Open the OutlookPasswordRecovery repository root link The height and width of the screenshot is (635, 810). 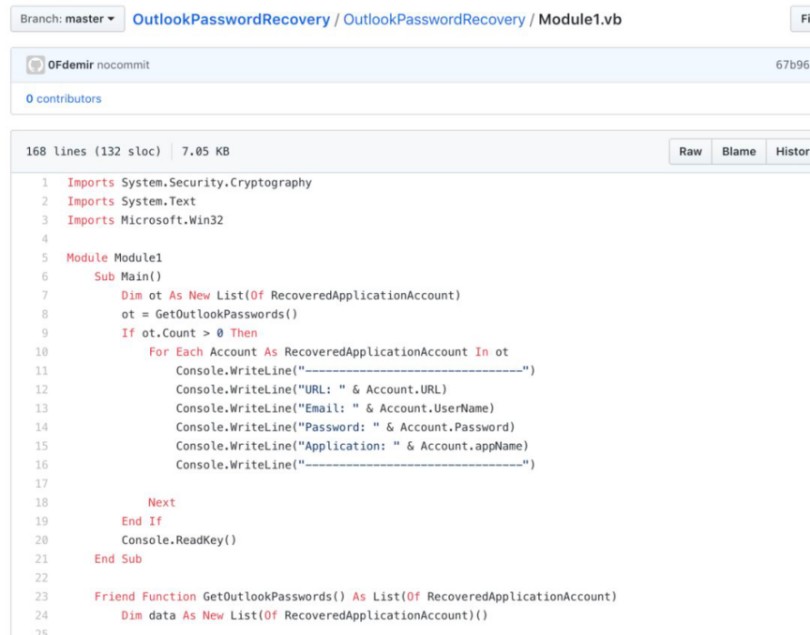pos(231,20)
